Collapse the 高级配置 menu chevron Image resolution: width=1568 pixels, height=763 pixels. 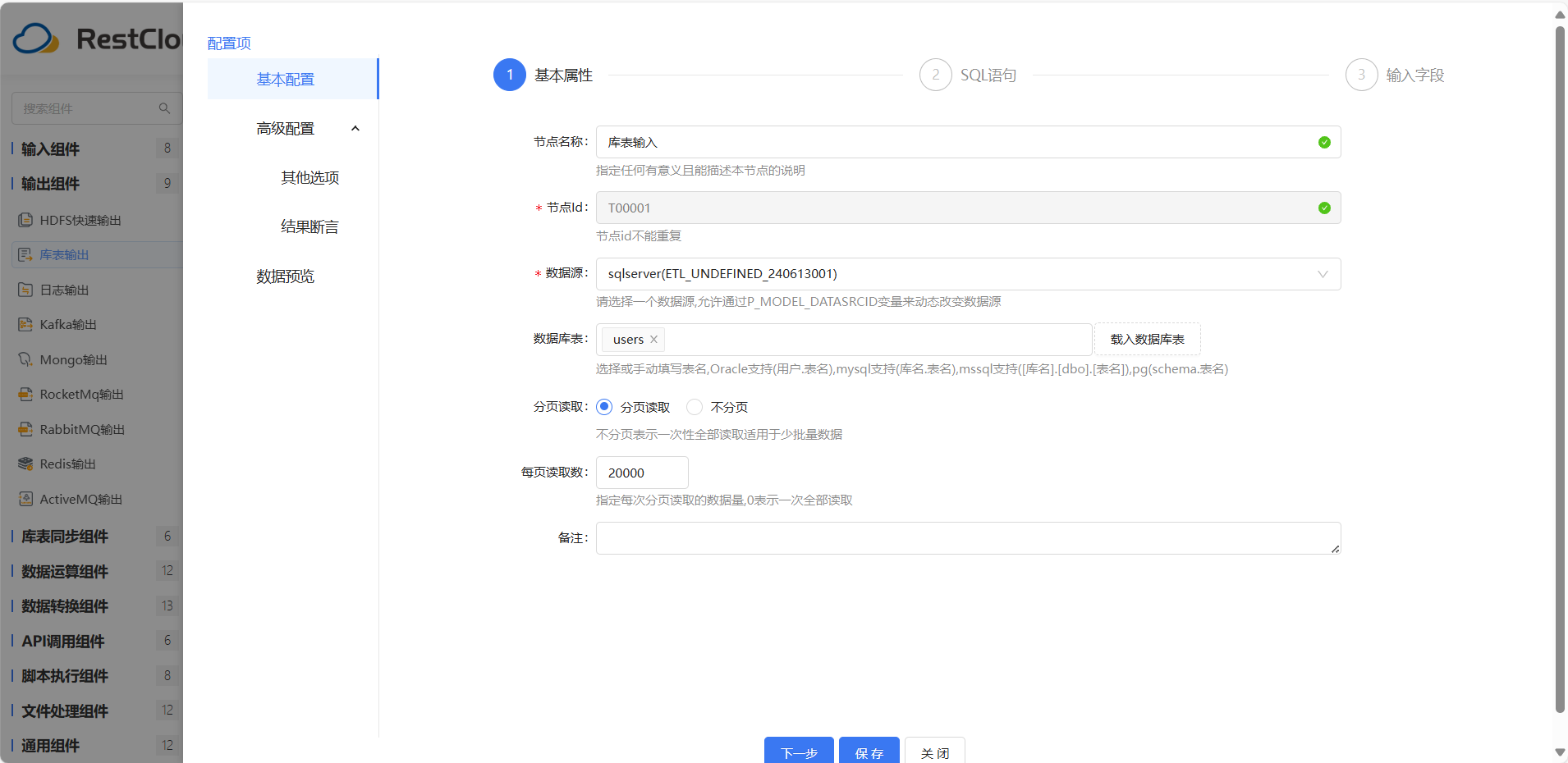pos(355,129)
